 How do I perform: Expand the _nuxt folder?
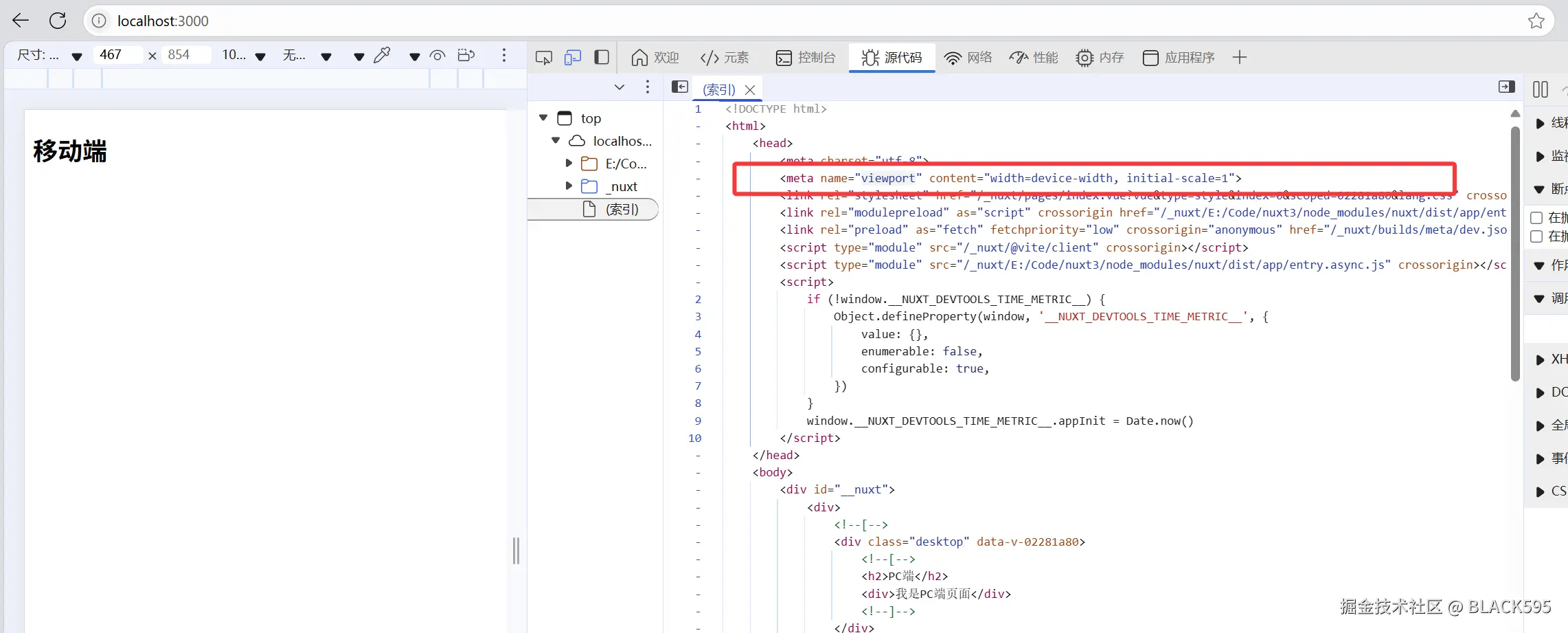coord(569,186)
